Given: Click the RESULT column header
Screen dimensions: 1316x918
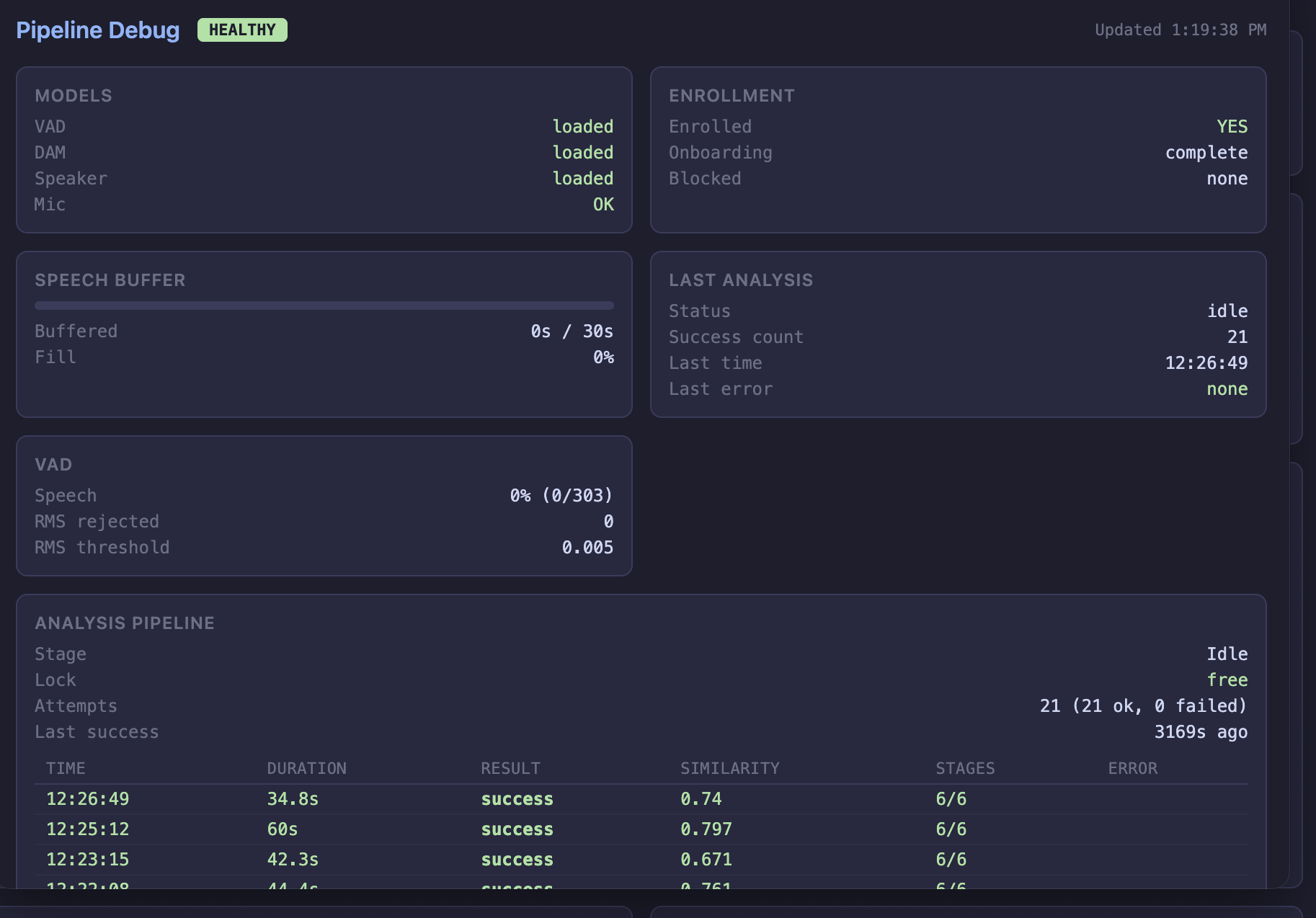Looking at the screenshot, I should [510, 769].
